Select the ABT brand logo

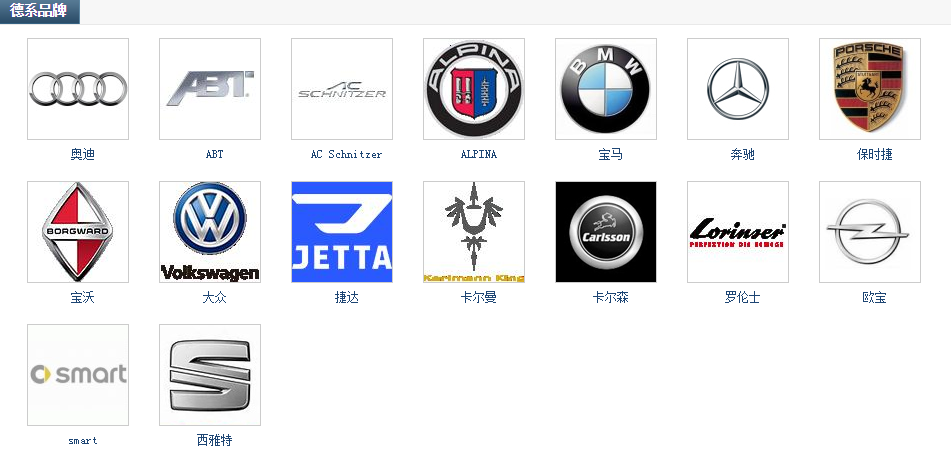[210, 89]
